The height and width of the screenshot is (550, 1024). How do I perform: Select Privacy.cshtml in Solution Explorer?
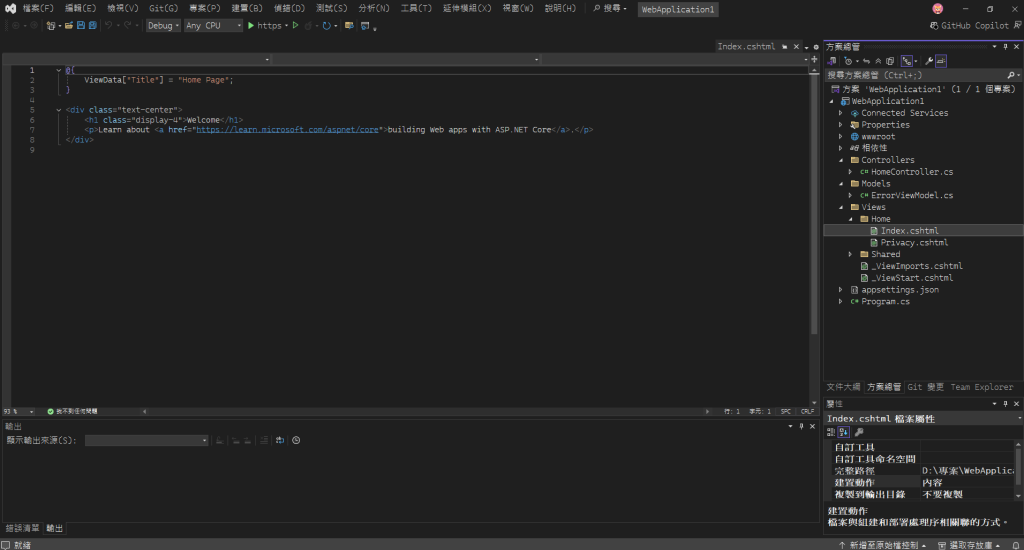pos(914,242)
